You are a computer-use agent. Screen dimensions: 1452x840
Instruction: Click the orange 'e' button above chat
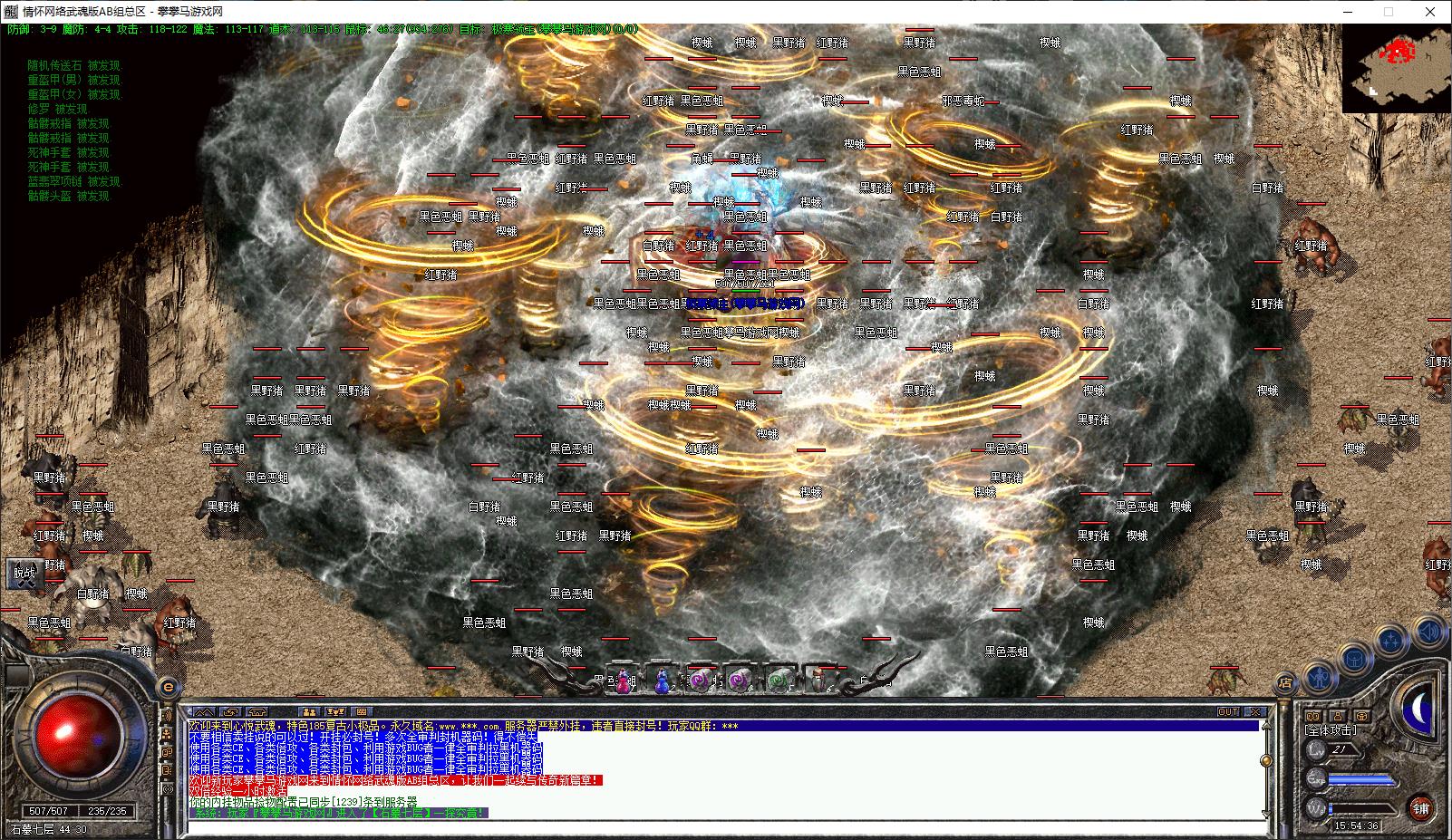pyautogui.click(x=168, y=687)
